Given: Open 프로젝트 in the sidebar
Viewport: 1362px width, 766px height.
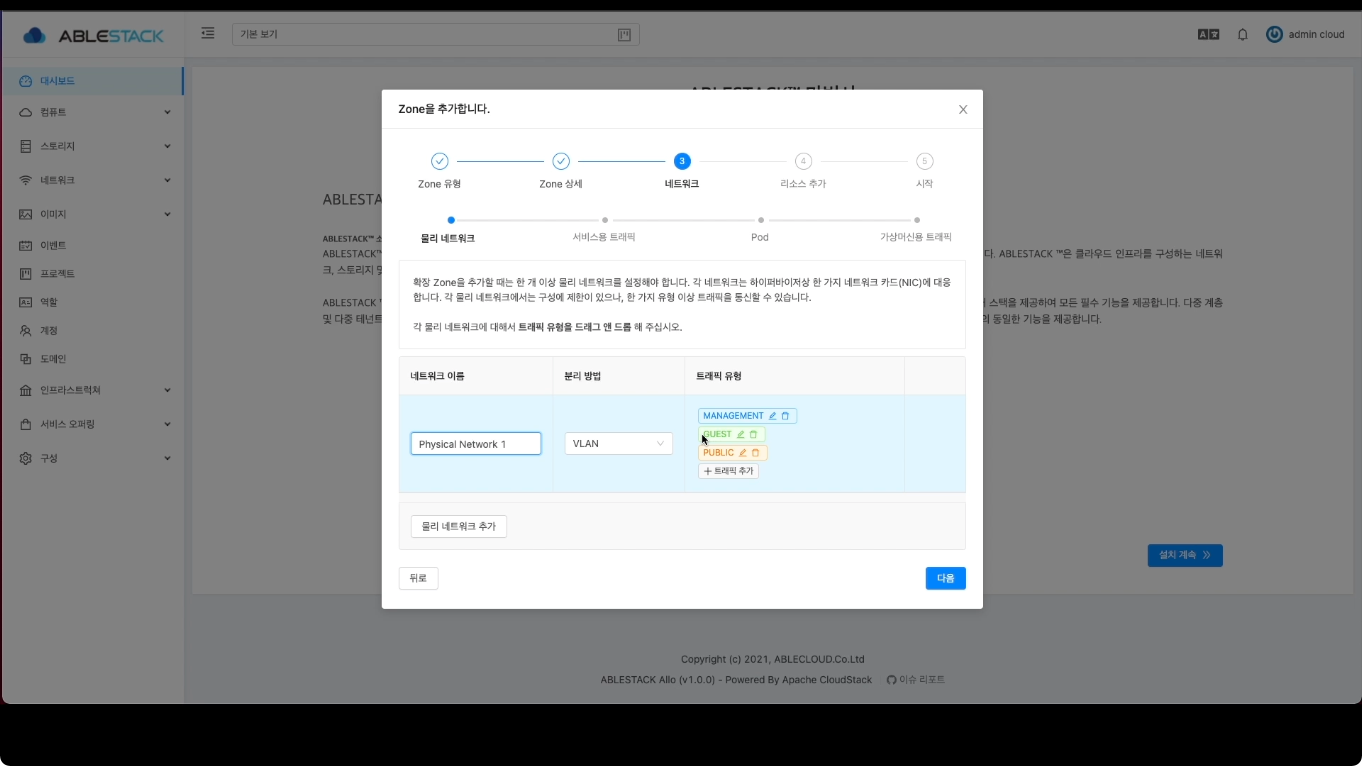Looking at the screenshot, I should pyautogui.click(x=92, y=273).
